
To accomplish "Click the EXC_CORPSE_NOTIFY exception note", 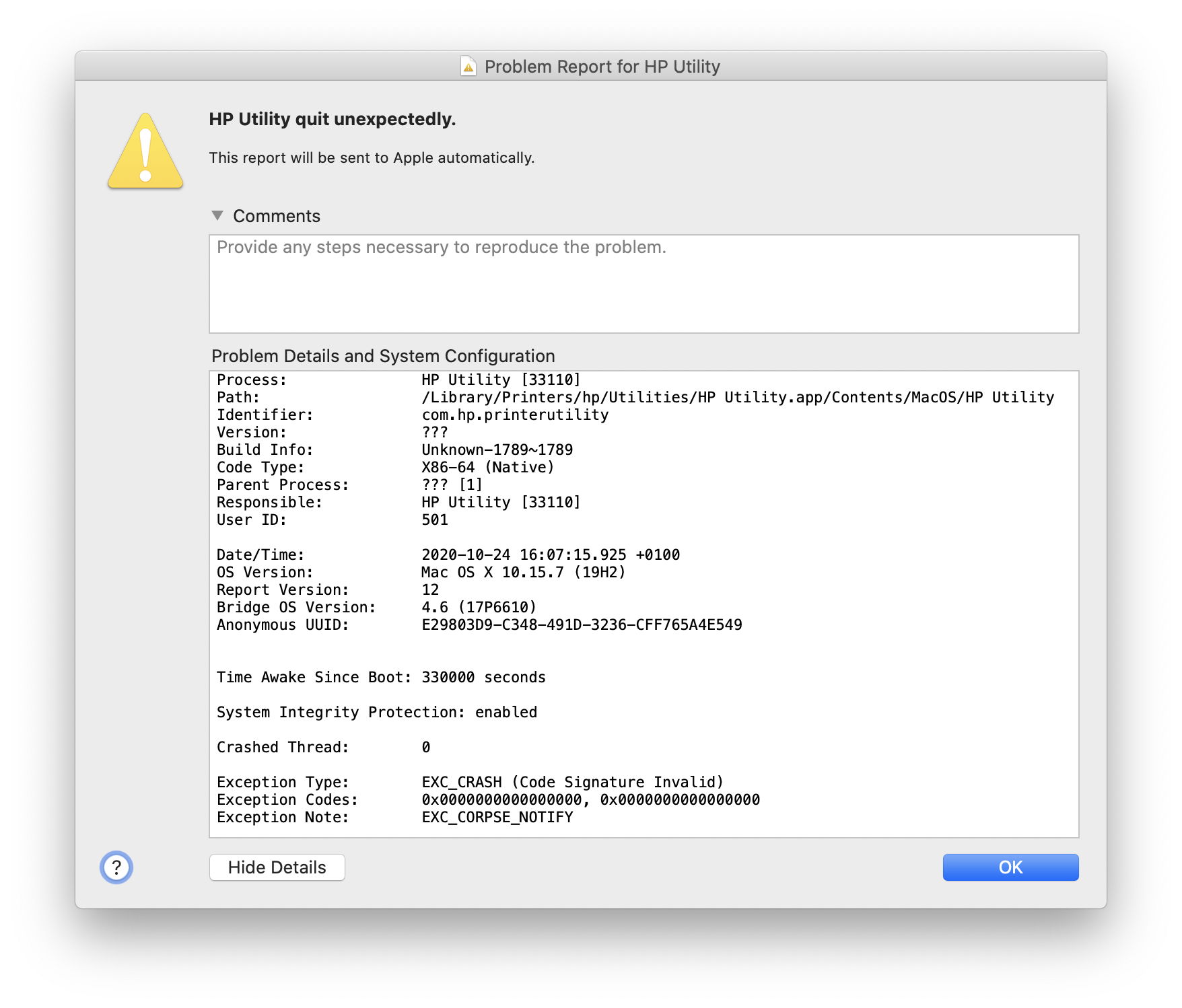I will tap(497, 818).
